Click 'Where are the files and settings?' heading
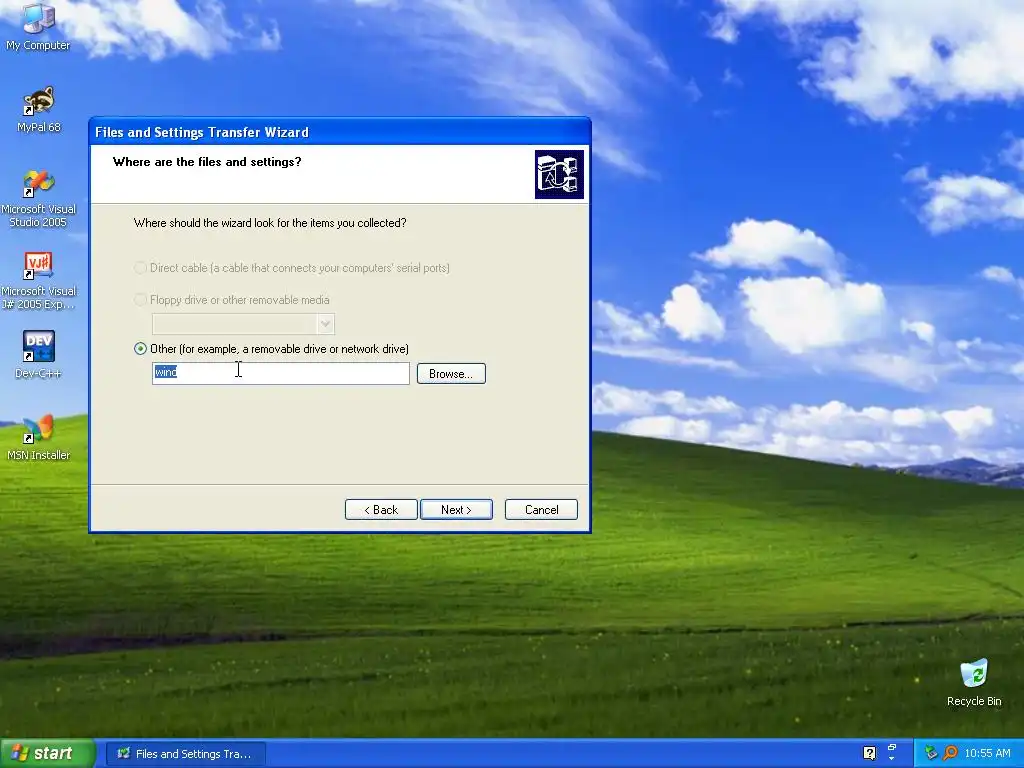Viewport: 1024px width, 768px height. 207,162
